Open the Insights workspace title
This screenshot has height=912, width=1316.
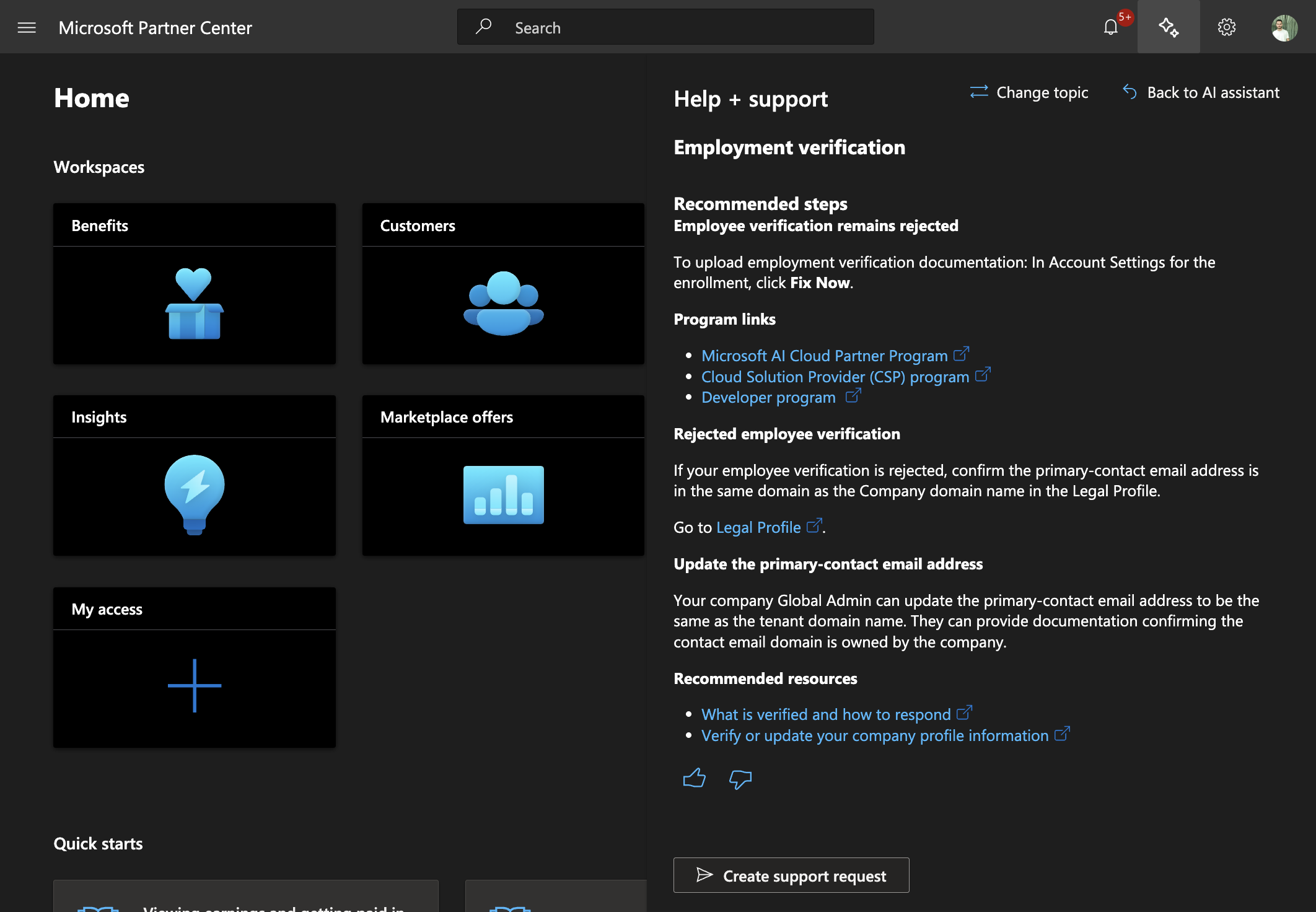[x=99, y=417]
